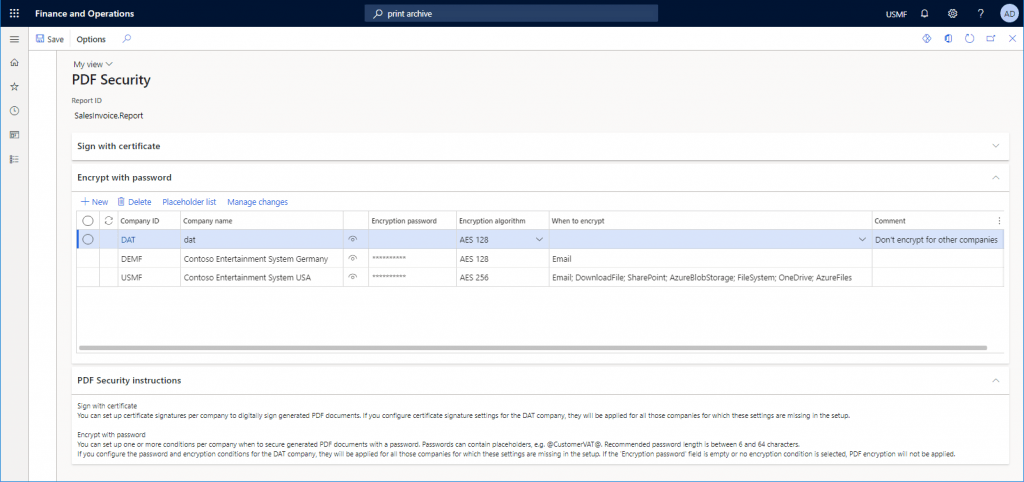Click the Don't encrypt for other companies comment
This screenshot has height=482, width=1024.
[x=936, y=240]
